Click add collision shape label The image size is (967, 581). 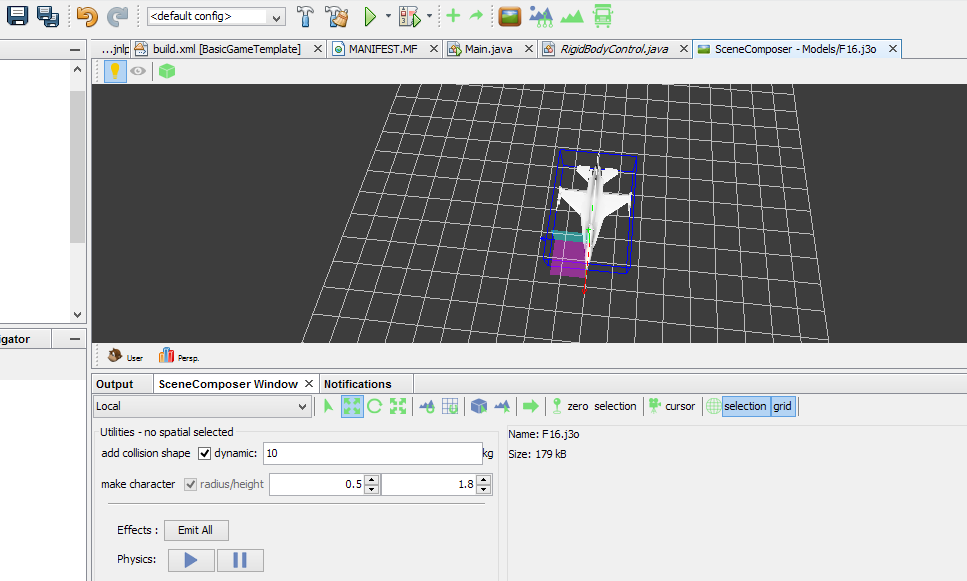tap(146, 453)
